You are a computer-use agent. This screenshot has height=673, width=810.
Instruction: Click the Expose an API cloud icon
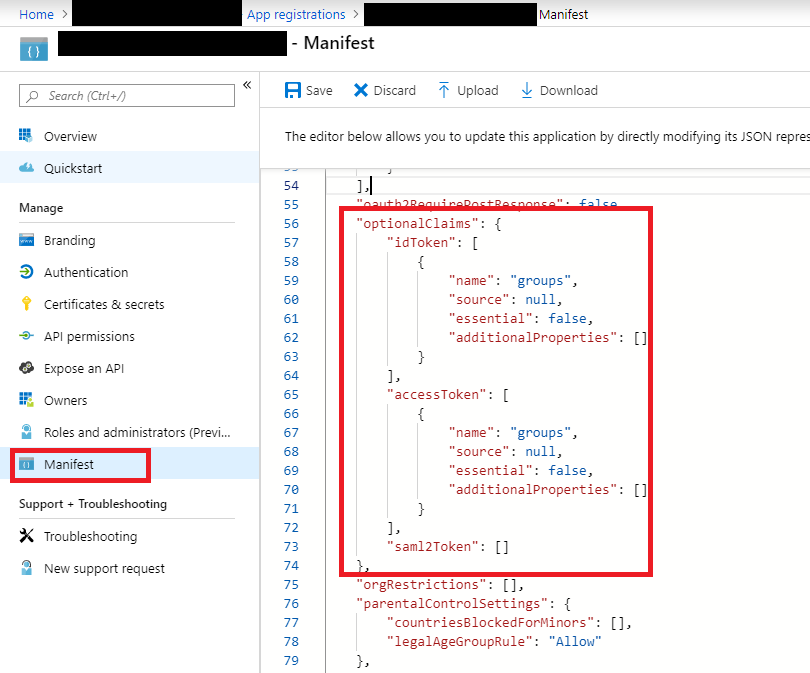coord(27,368)
